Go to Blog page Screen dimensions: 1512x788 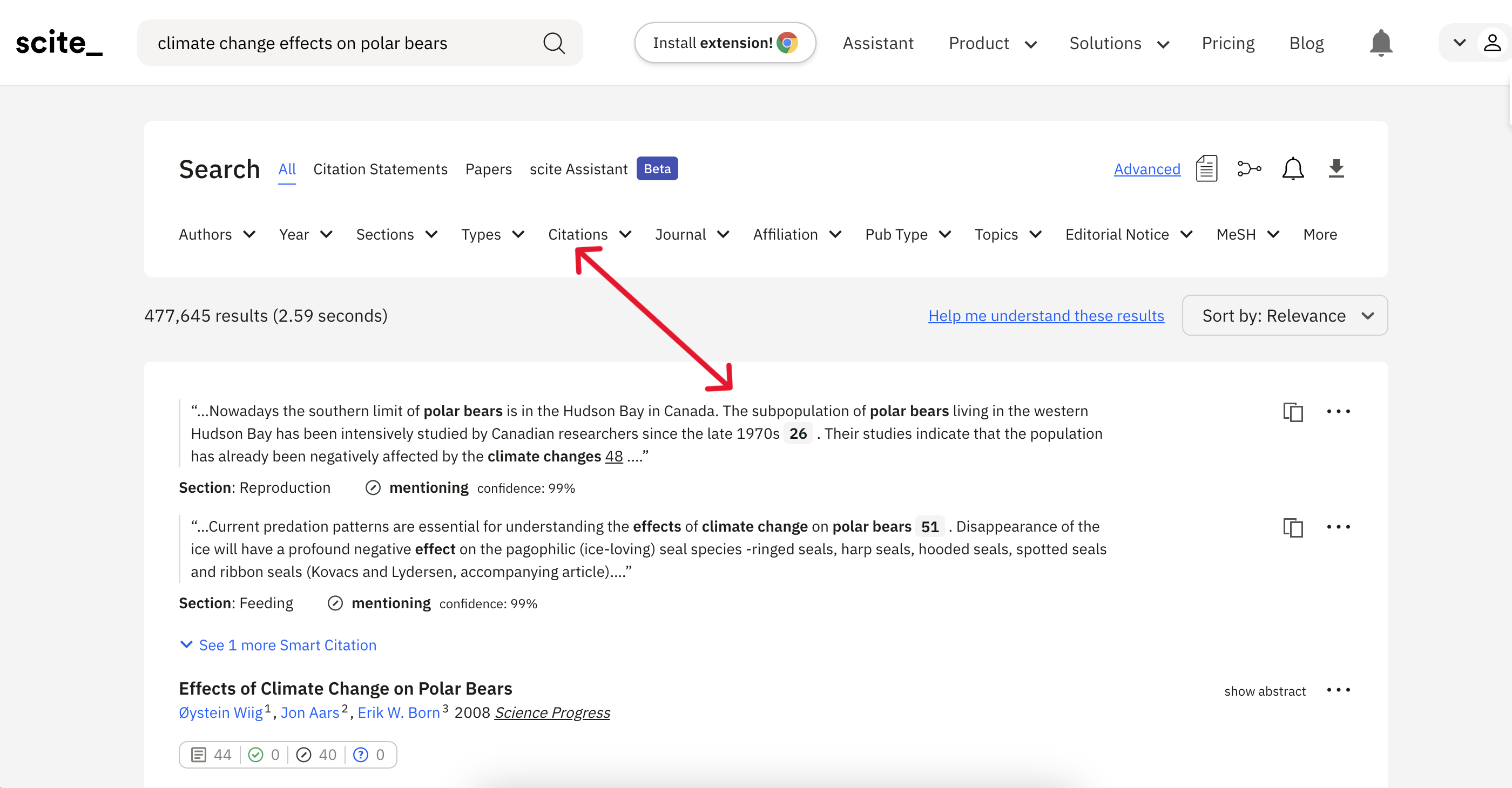(1306, 43)
